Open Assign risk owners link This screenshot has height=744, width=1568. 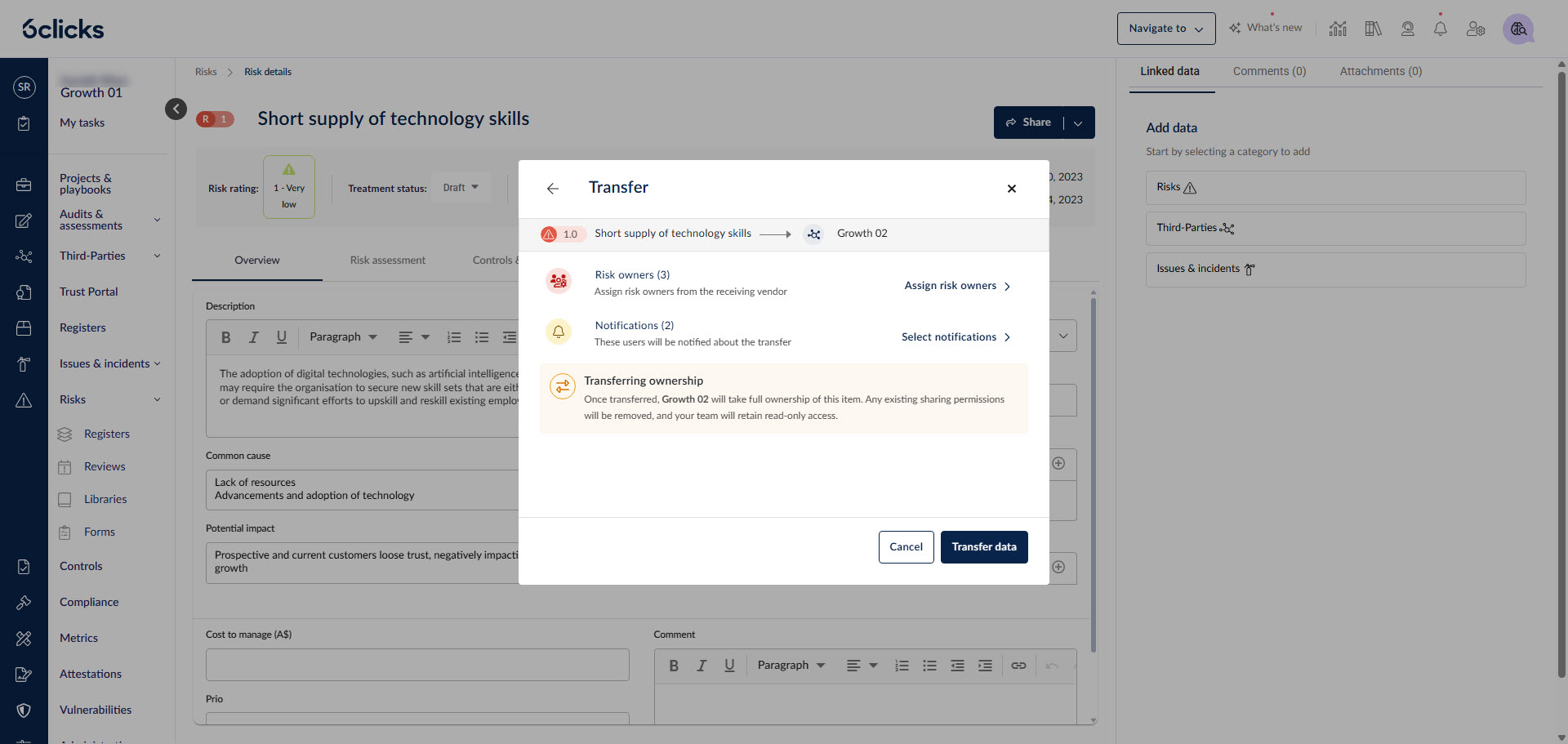point(957,286)
